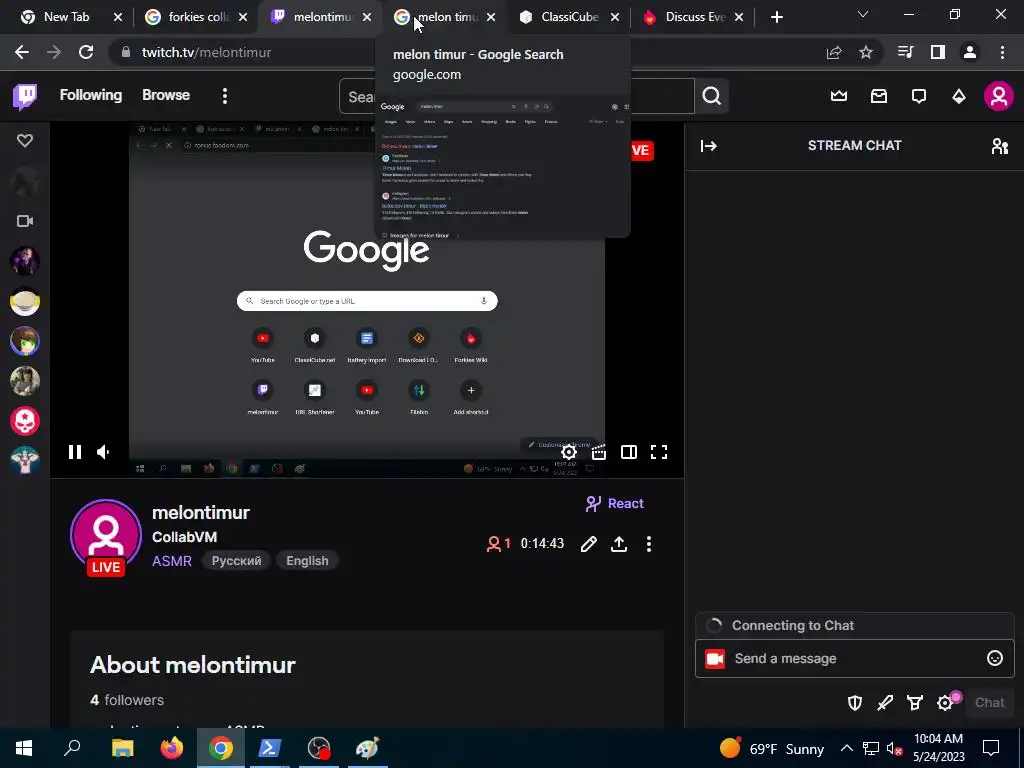Share this page icon in address bar
1024x768 pixels.
[834, 53]
